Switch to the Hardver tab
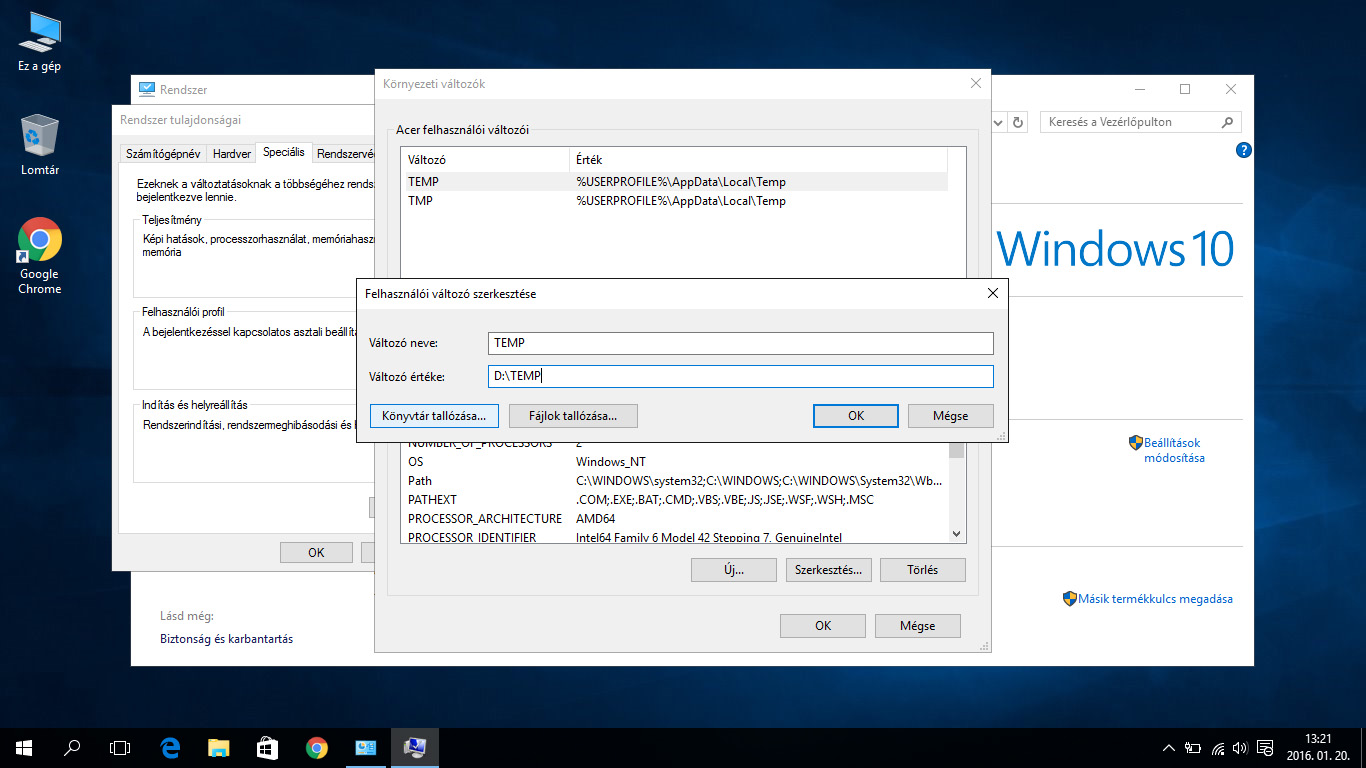The height and width of the screenshot is (768, 1366). pos(232,154)
